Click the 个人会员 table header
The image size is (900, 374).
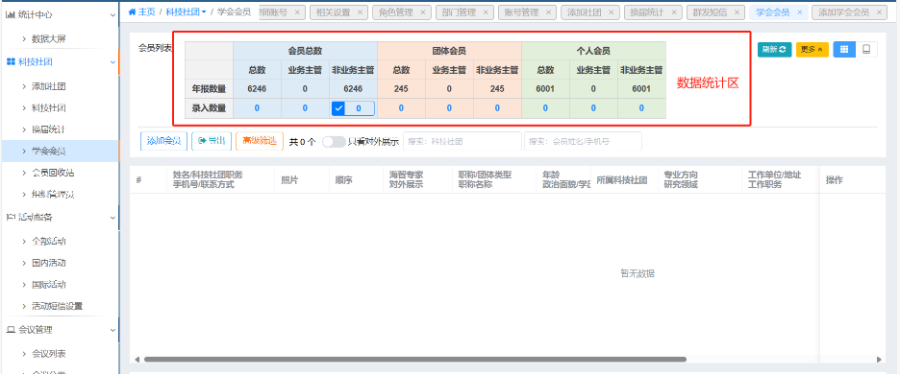coord(593,51)
